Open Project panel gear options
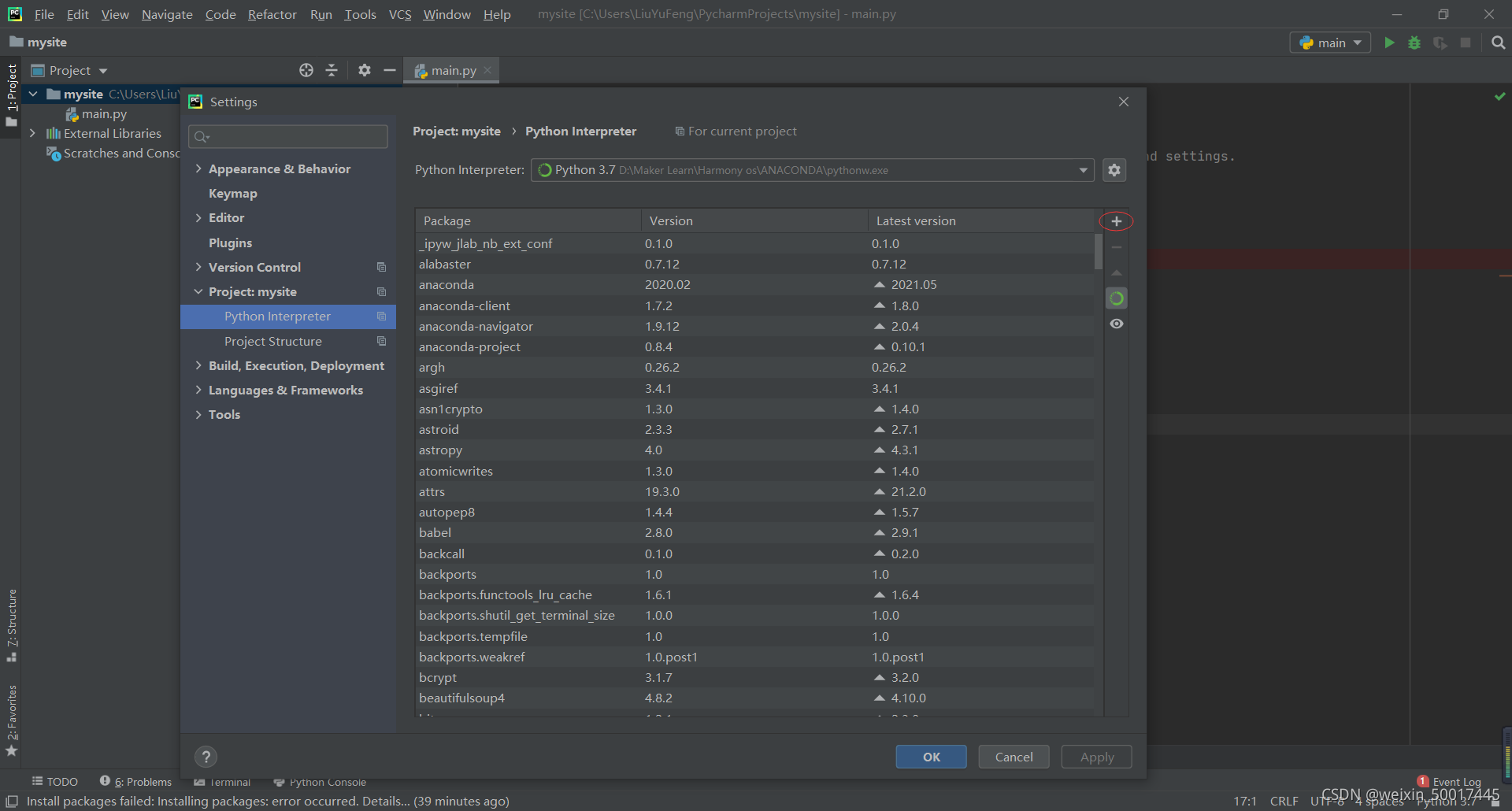Image resolution: width=1512 pixels, height=811 pixels. (364, 70)
